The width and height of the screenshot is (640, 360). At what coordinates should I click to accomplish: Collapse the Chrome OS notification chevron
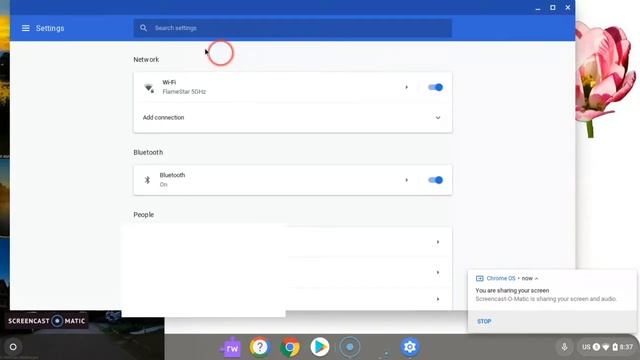[x=536, y=278]
